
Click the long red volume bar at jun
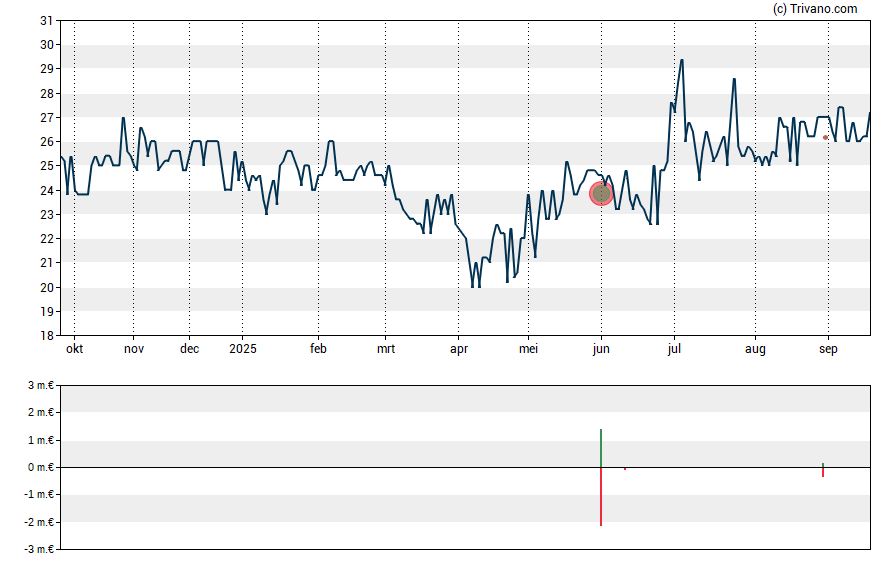click(601, 496)
